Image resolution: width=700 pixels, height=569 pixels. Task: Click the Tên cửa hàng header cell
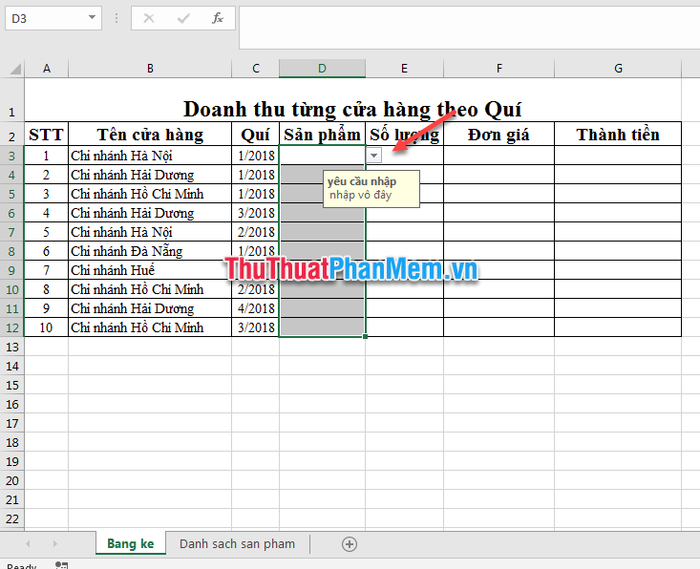(150, 134)
